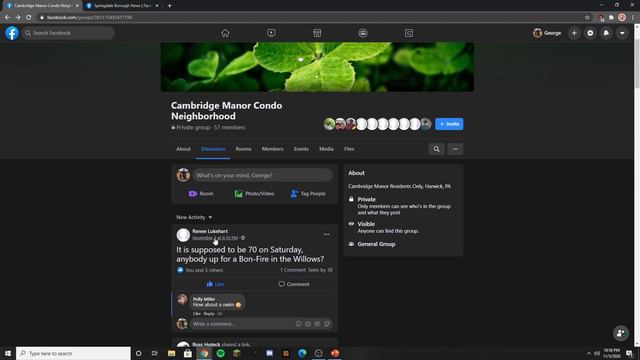Switch to the Springdale Borough News tab
Image resolution: width=640 pixels, height=360 pixels.
coord(123,6)
